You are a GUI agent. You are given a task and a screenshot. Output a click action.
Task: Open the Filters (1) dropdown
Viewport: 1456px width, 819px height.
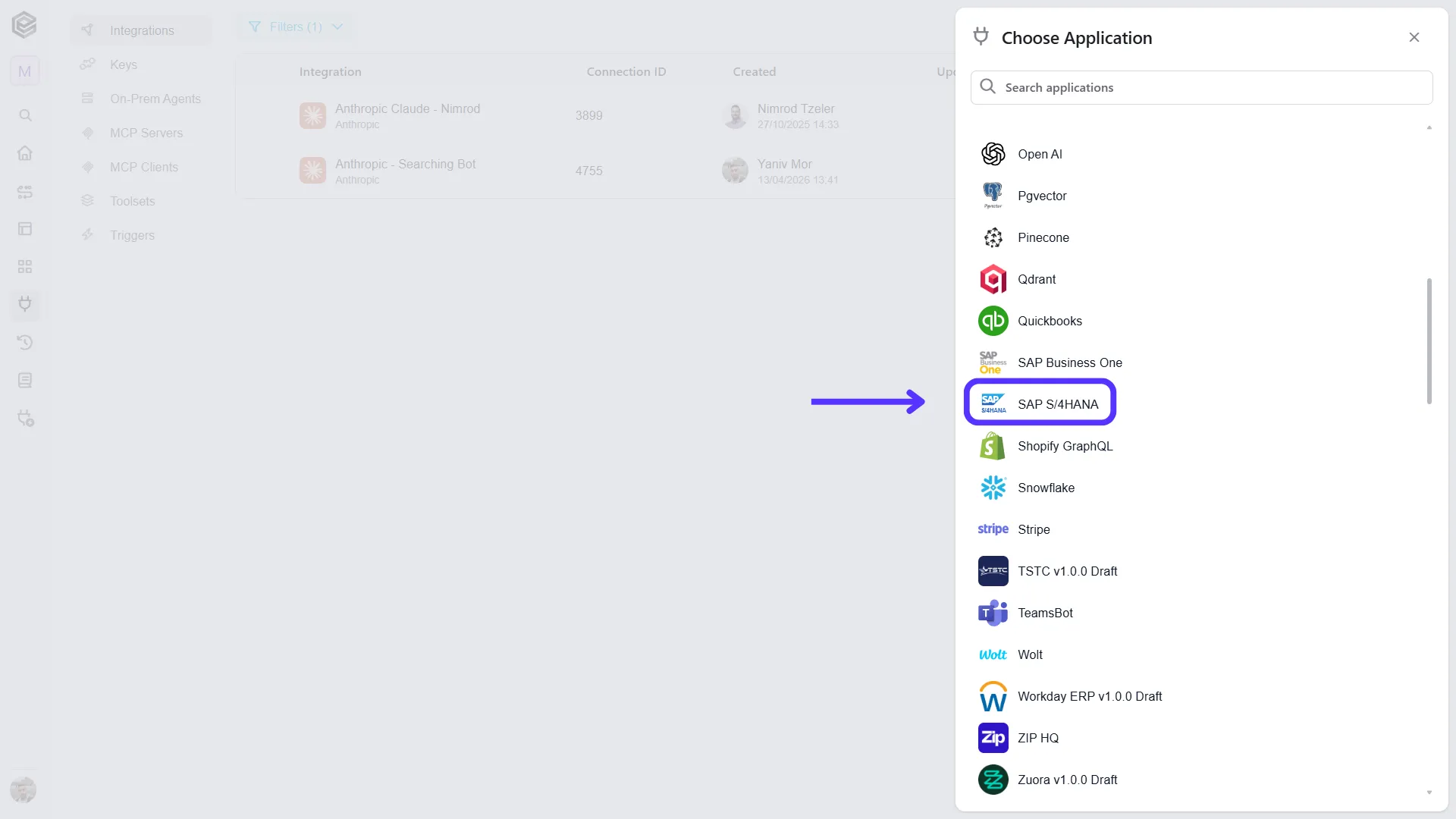pyautogui.click(x=295, y=27)
